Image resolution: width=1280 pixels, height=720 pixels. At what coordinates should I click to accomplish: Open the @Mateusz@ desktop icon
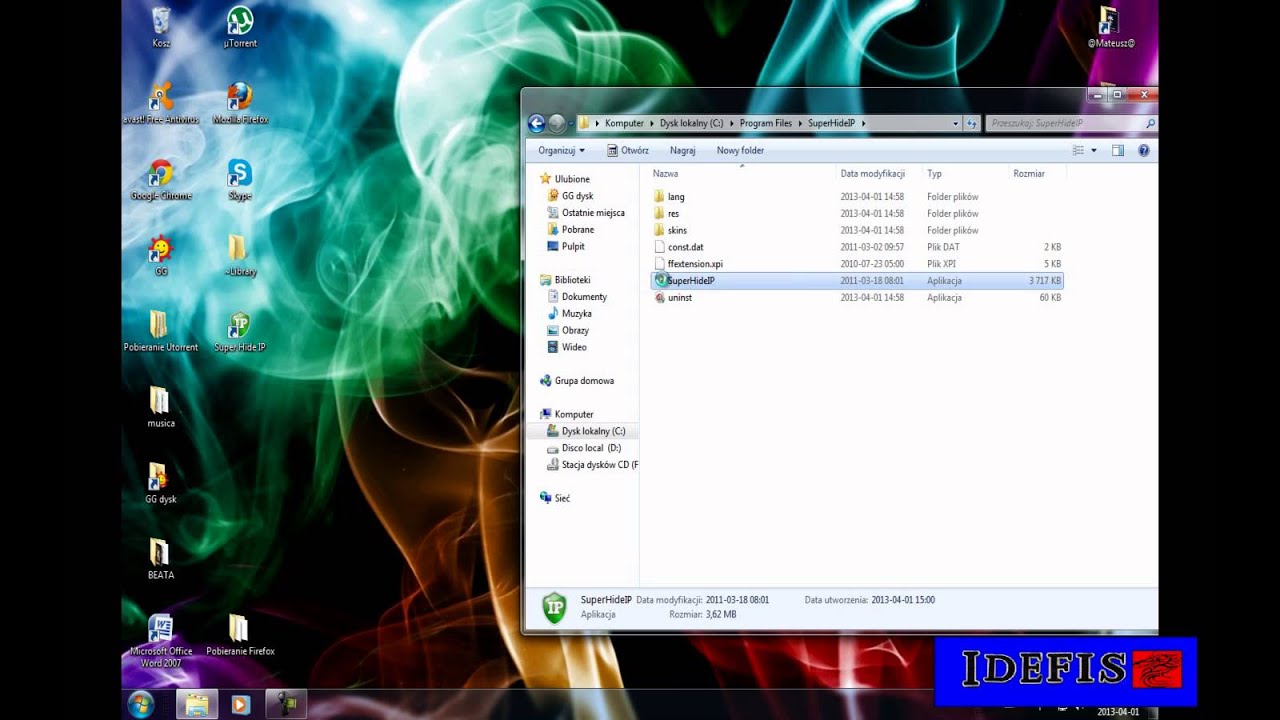1110,27
